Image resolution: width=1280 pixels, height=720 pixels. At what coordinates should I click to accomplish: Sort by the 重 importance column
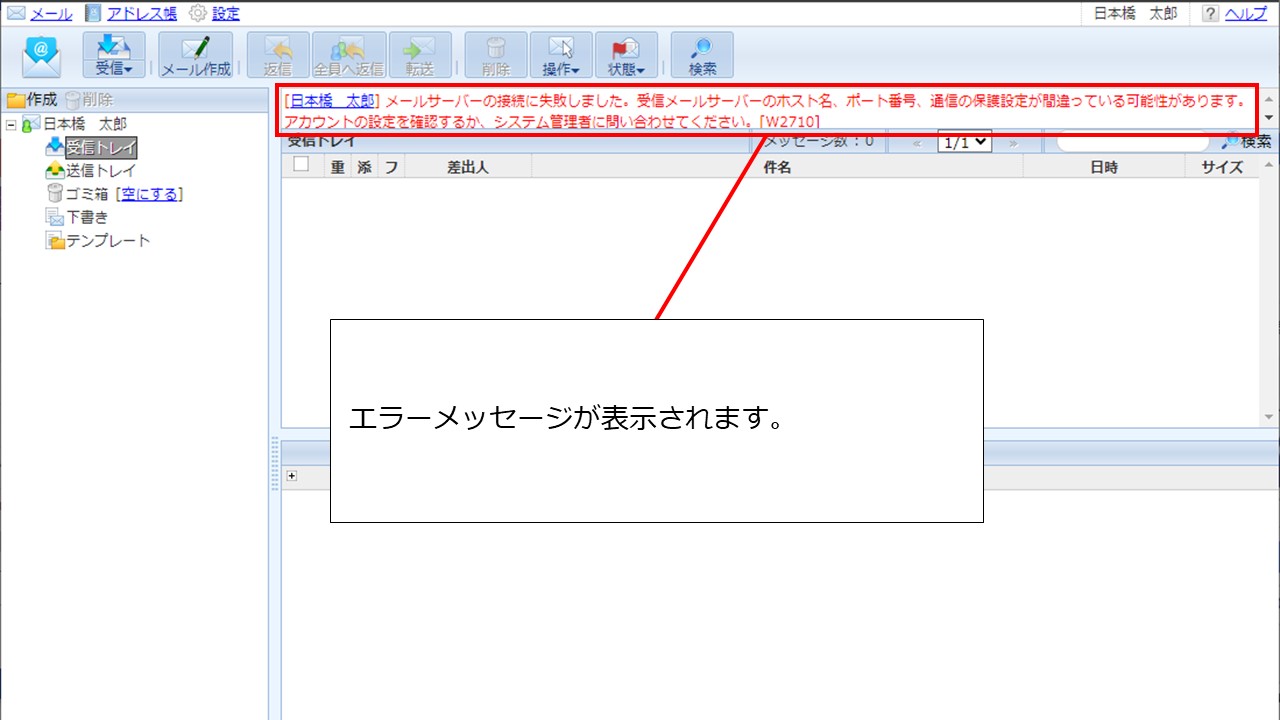(x=338, y=167)
